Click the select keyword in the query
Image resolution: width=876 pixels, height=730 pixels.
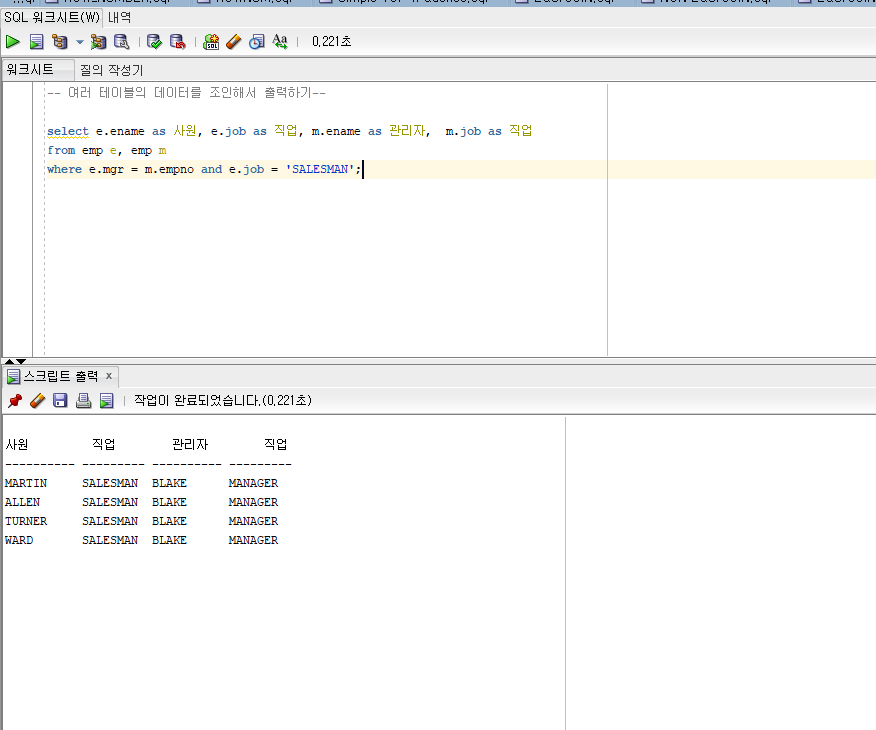(68, 131)
